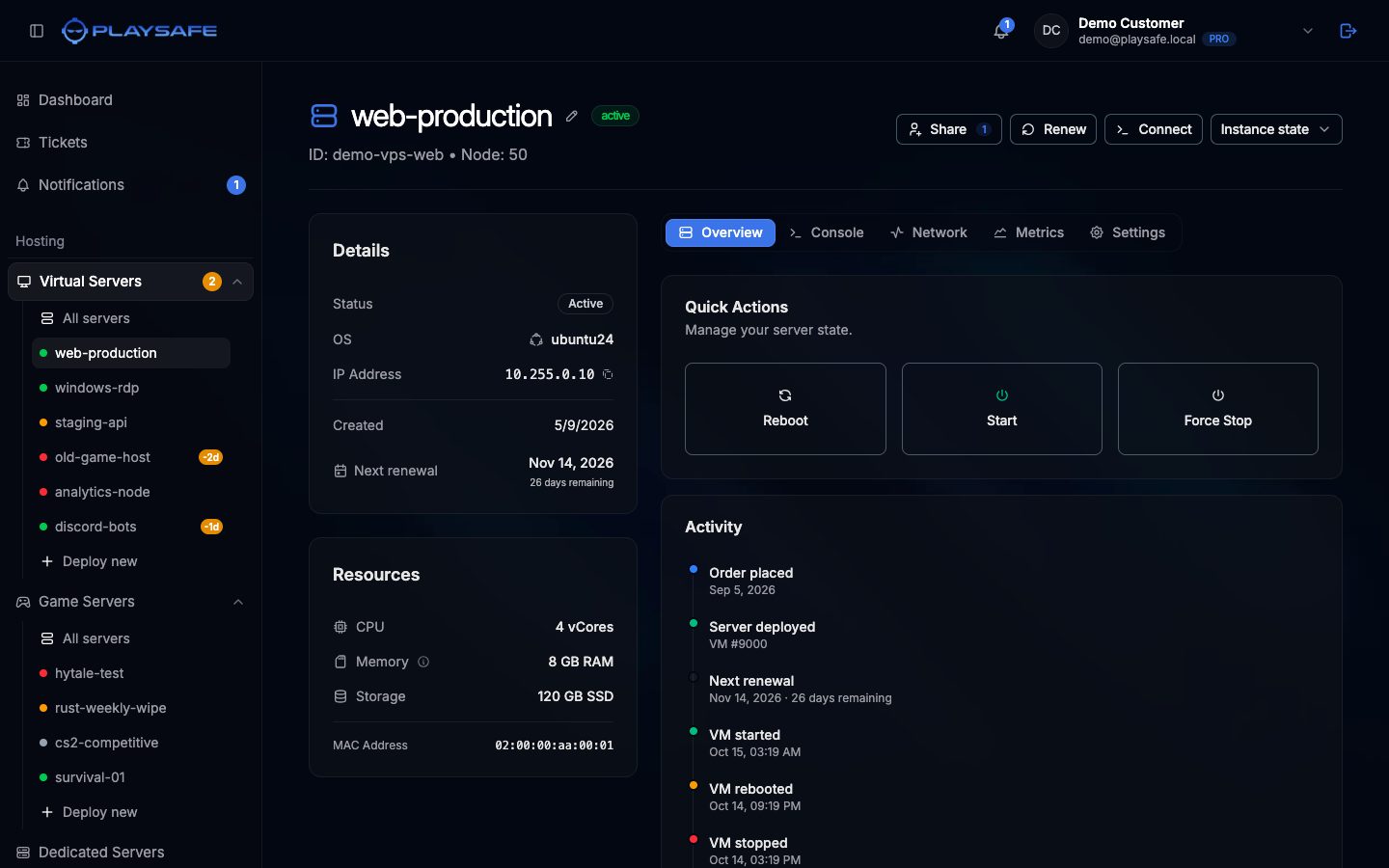Go to Tickets in sidebar

130,143
